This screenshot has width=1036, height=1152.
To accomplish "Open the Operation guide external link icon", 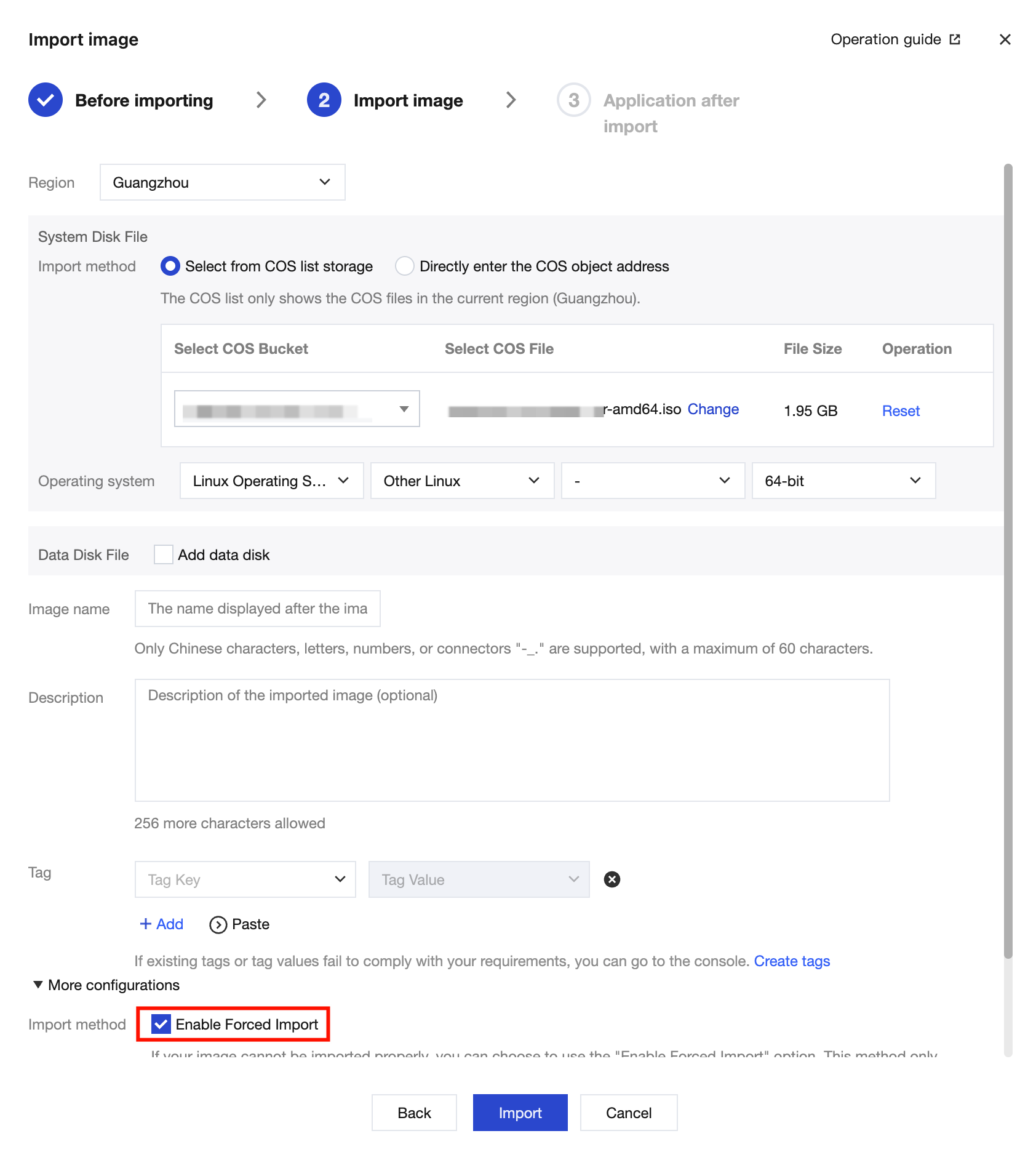I will tap(954, 39).
